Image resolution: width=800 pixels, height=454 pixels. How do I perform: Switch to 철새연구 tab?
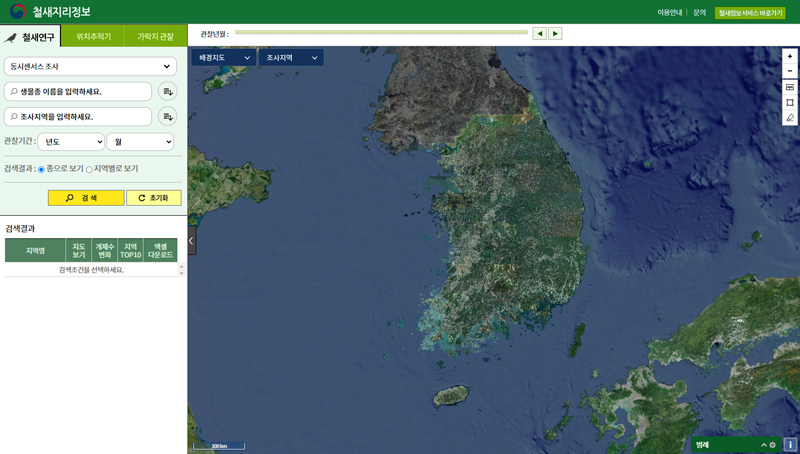point(30,37)
